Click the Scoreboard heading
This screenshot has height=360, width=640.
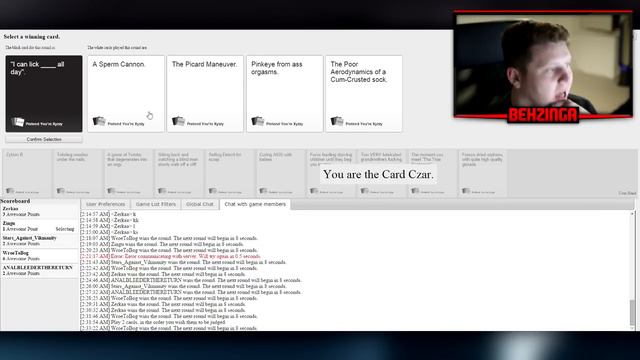(x=16, y=201)
